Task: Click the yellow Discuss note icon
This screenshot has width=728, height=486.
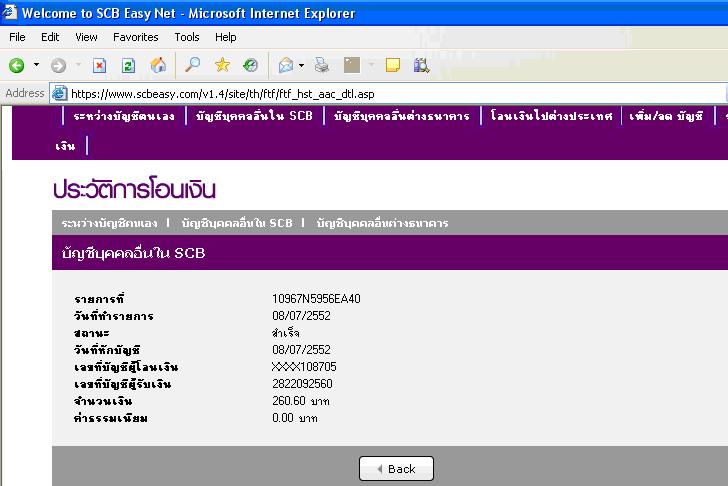Action: click(x=393, y=65)
